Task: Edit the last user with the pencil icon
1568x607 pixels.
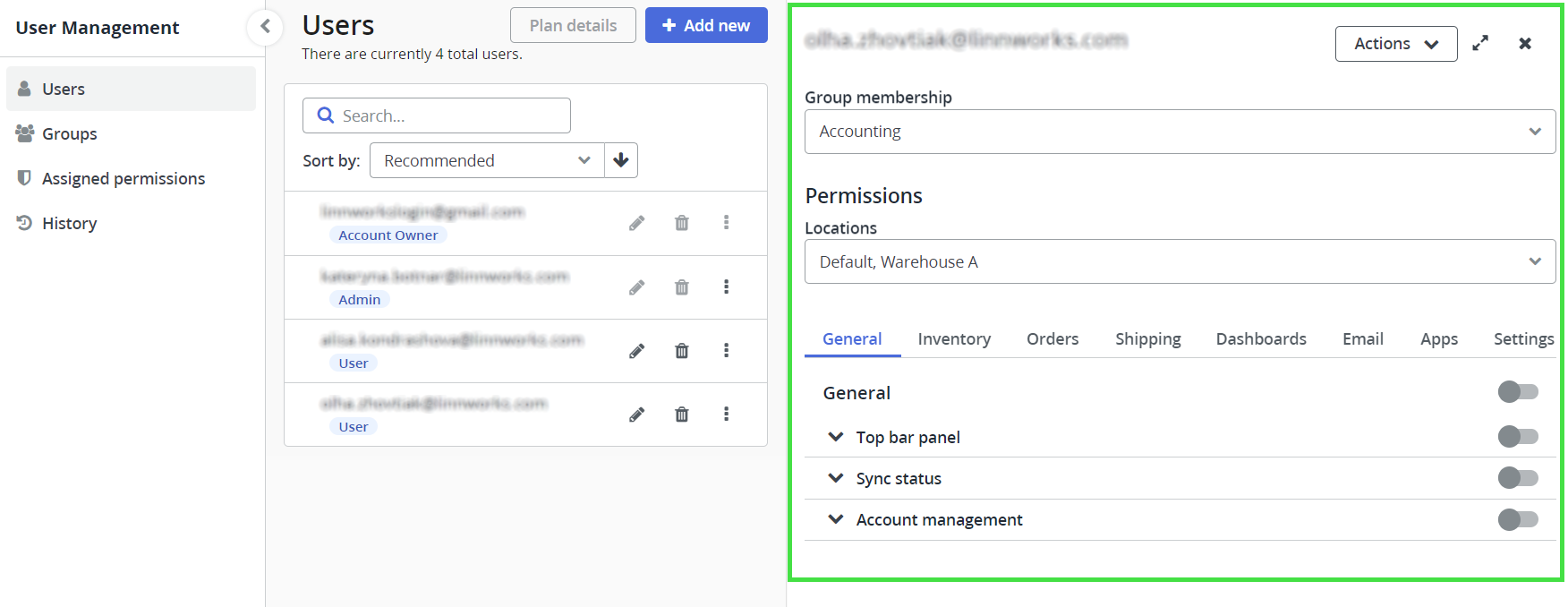Action: point(636,415)
